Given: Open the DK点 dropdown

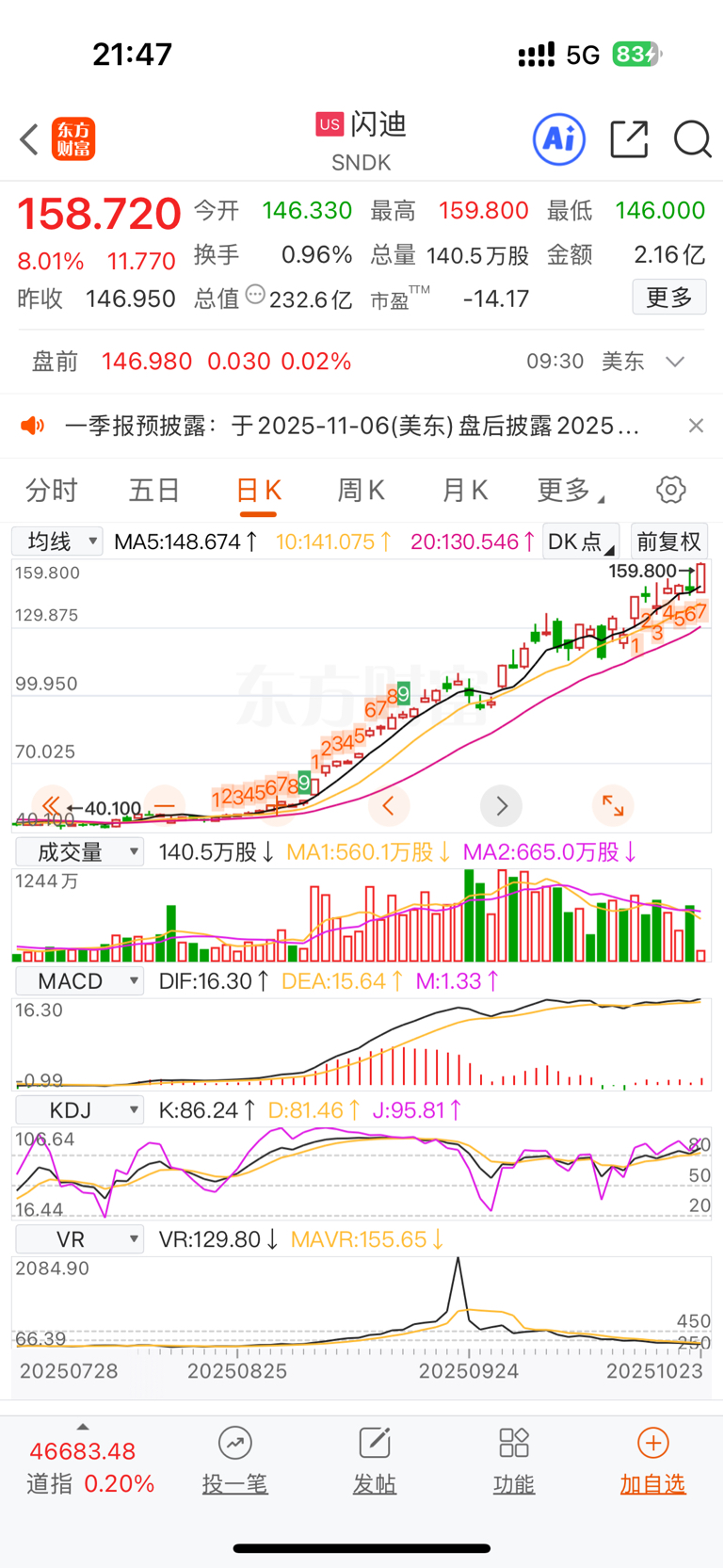Looking at the screenshot, I should click(x=581, y=542).
